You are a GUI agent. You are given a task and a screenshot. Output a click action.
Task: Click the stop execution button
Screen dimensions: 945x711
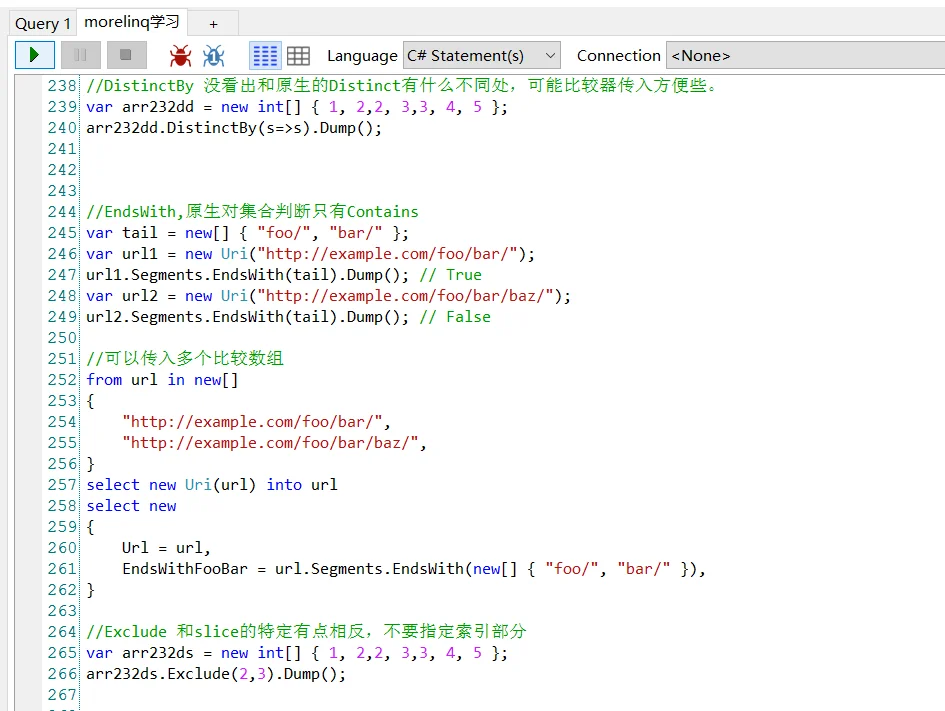(x=127, y=55)
